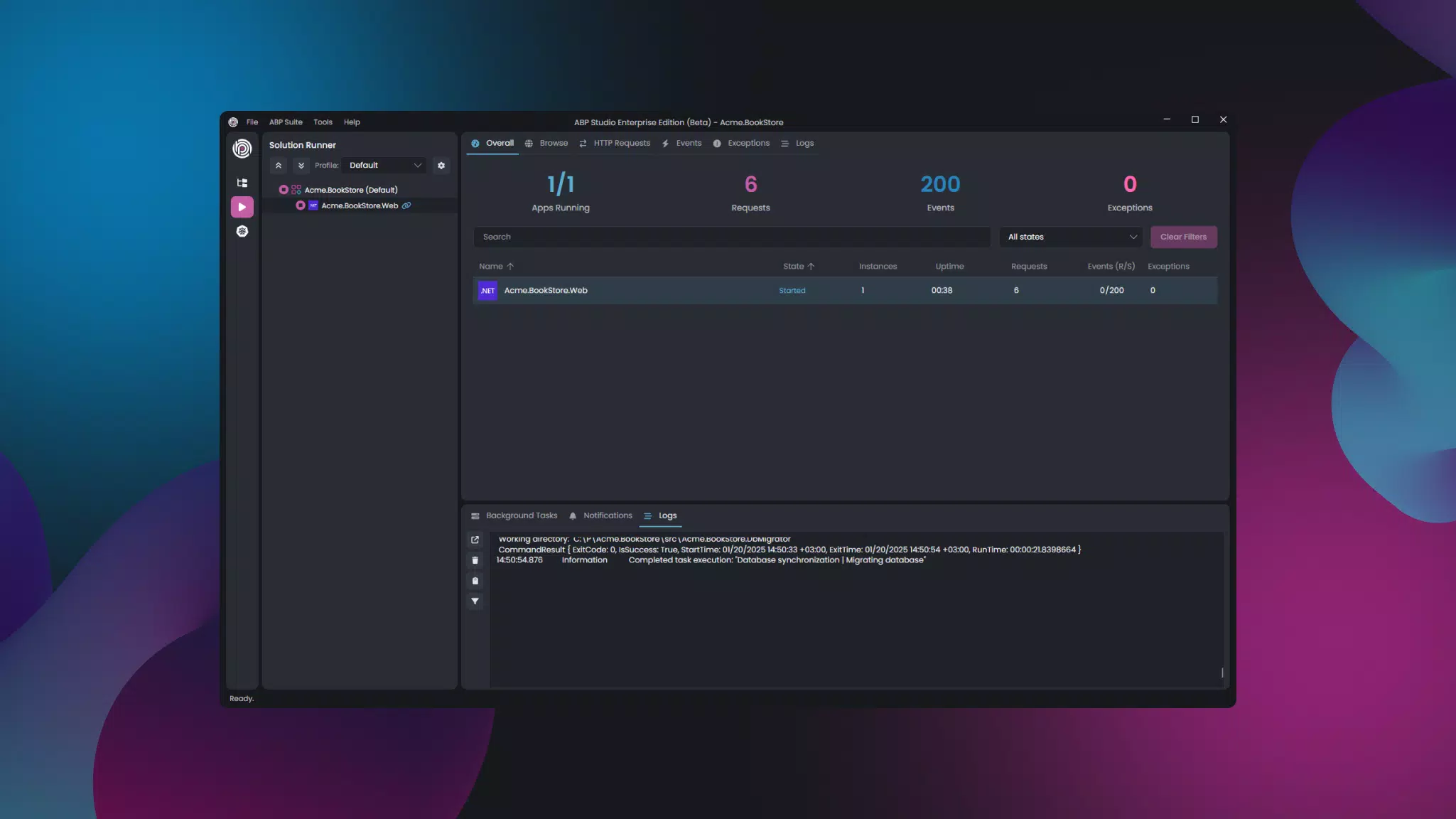Open the Notifications tab
Viewport: 1456px width, 819px height.
tap(600, 516)
